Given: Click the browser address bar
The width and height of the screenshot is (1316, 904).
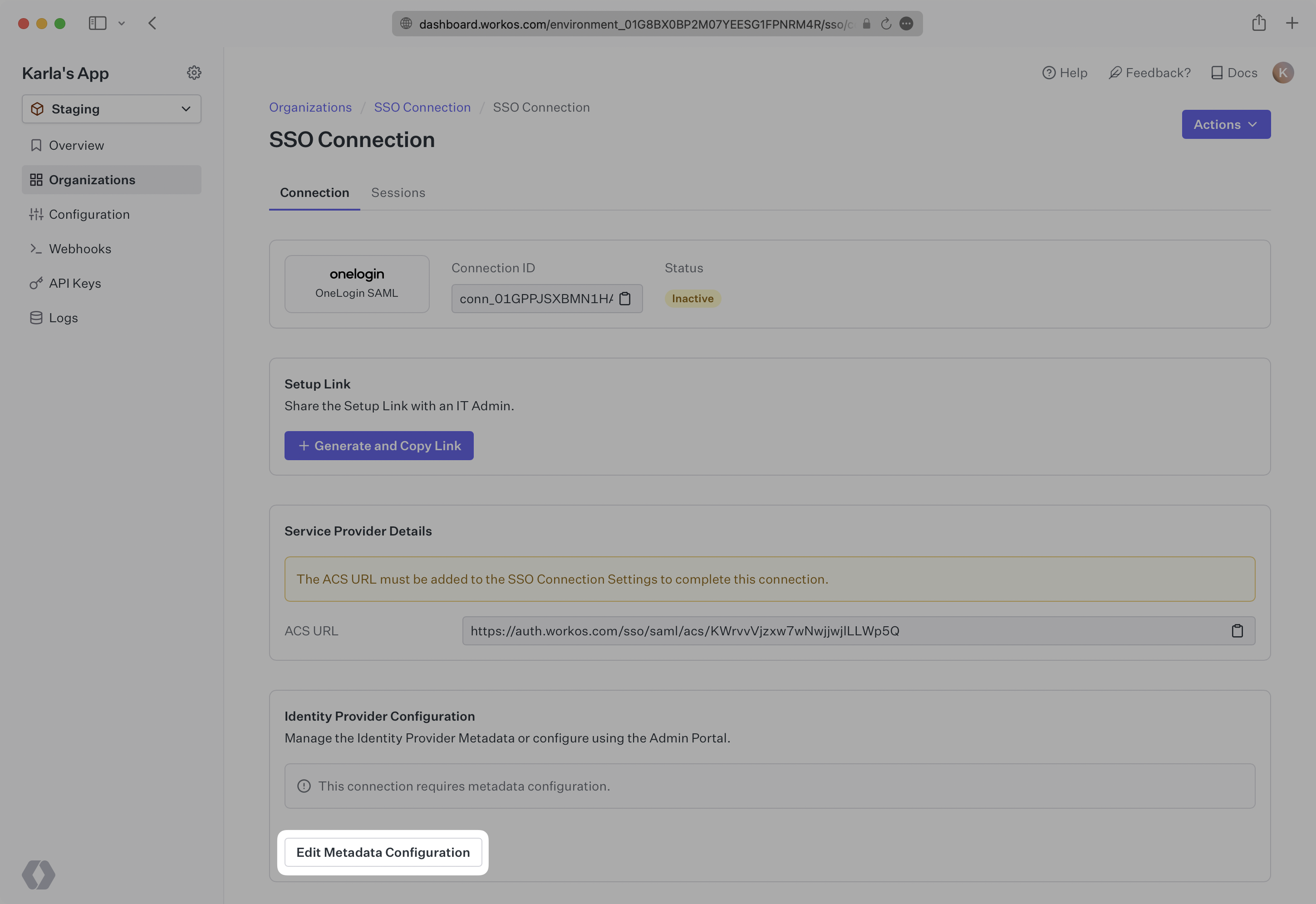Looking at the screenshot, I should point(634,23).
